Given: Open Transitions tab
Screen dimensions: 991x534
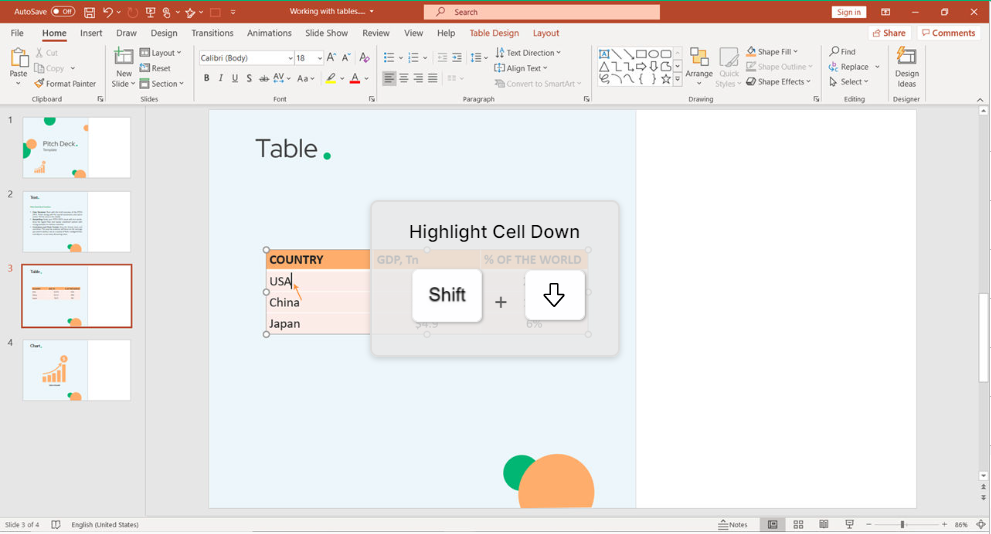Looking at the screenshot, I should click(x=212, y=33).
